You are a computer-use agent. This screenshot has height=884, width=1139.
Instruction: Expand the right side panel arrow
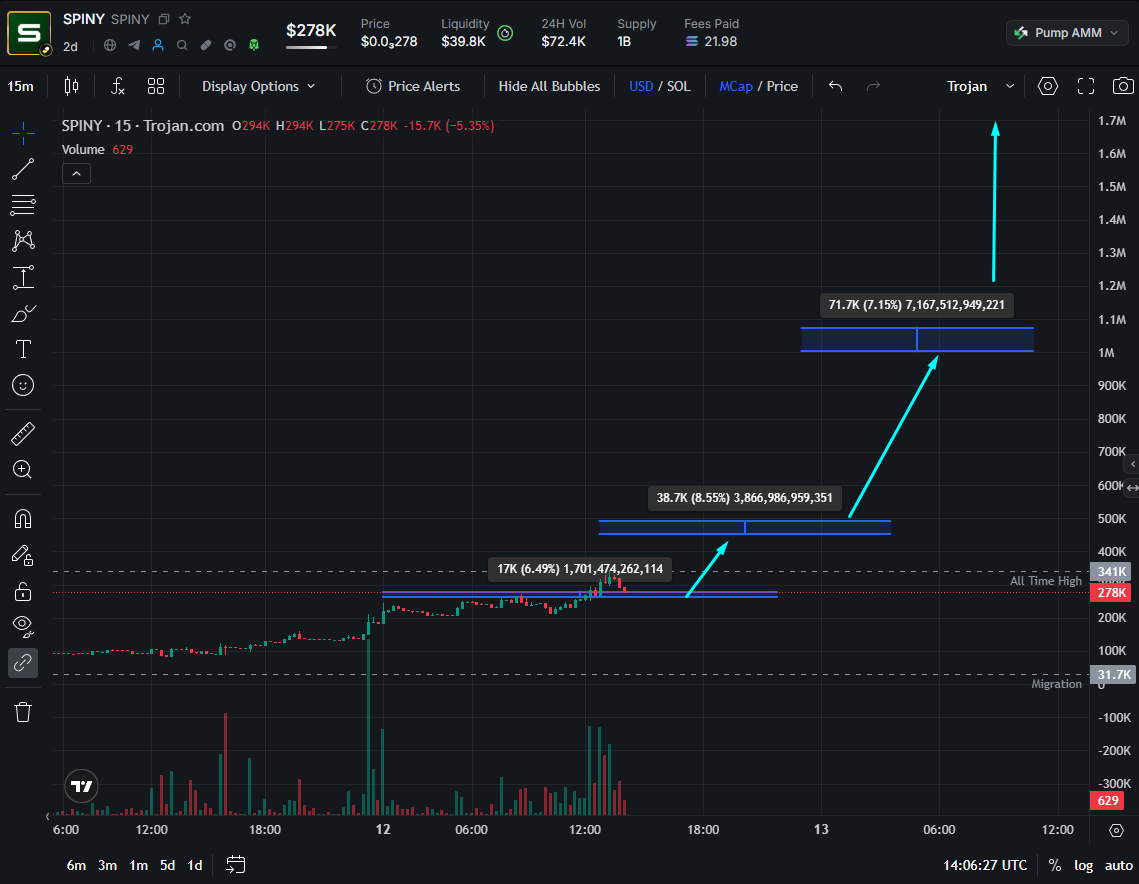coord(1132,464)
